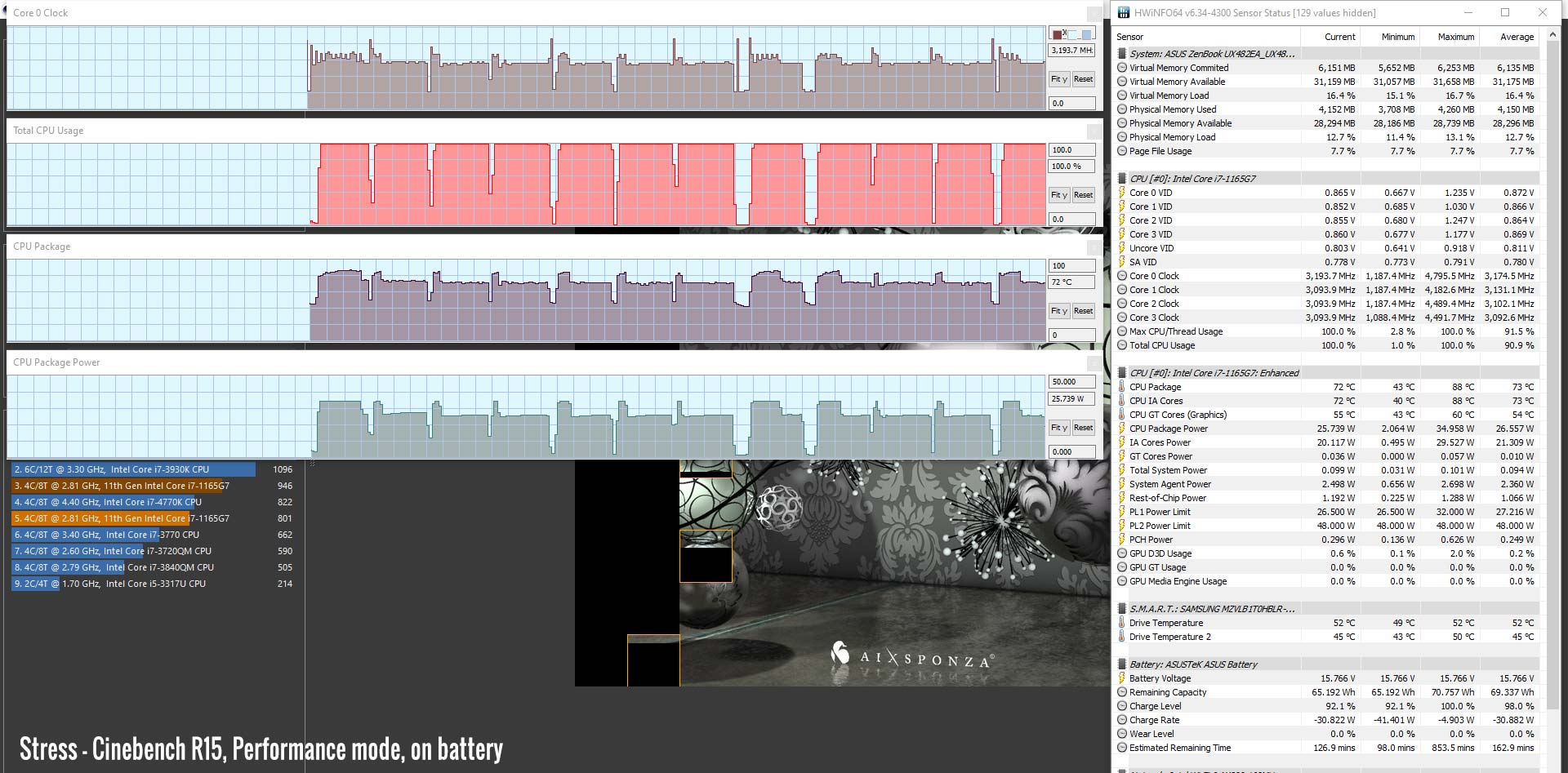Click the lightning icon beside PCH Power
This screenshot has height=773, width=1568.
tap(1122, 540)
